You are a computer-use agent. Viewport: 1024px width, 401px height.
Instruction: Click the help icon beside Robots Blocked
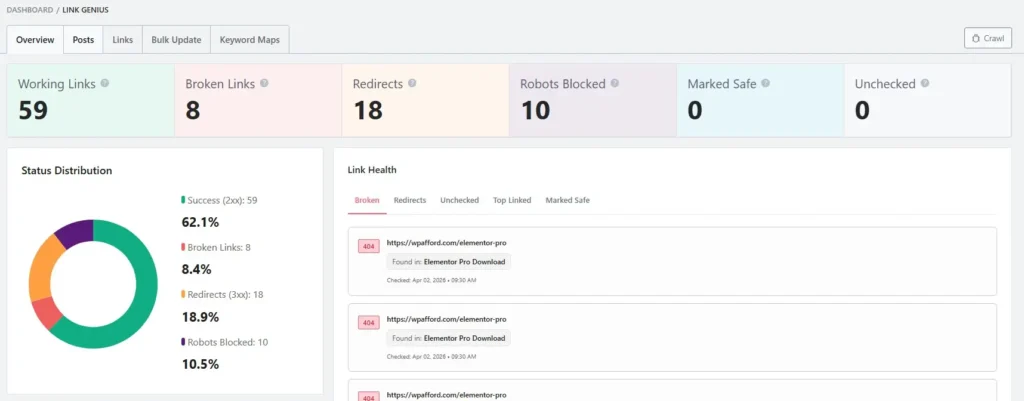point(614,84)
